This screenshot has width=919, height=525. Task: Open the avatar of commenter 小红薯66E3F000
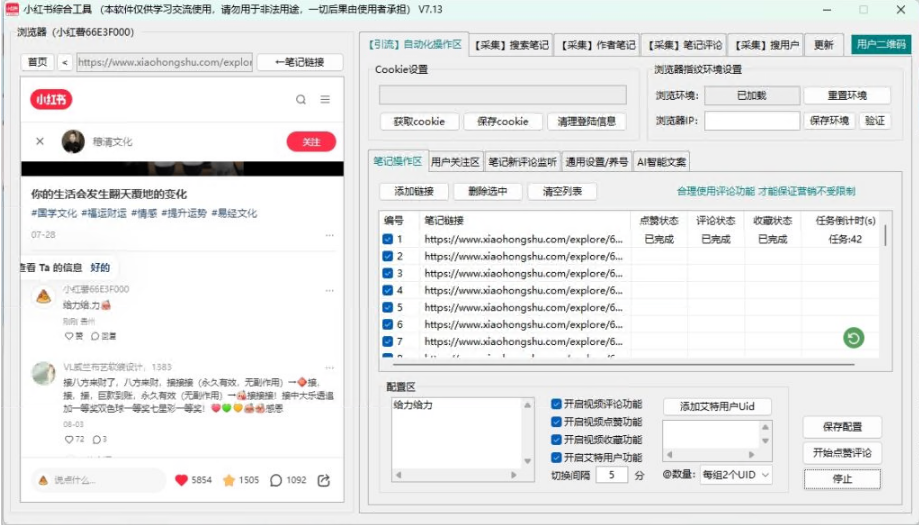(x=43, y=297)
